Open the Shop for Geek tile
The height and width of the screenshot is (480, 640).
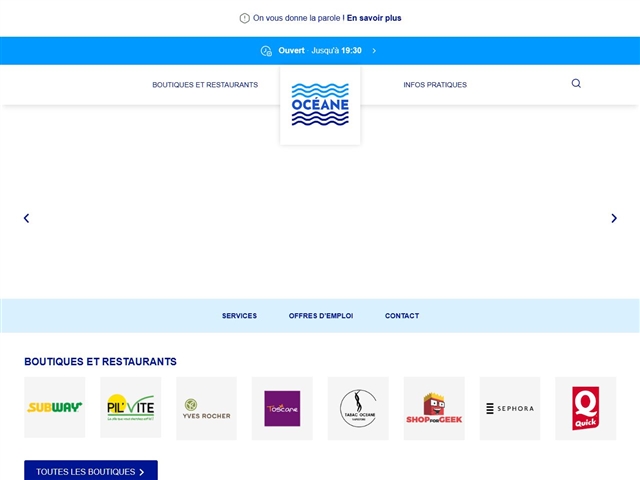point(434,408)
